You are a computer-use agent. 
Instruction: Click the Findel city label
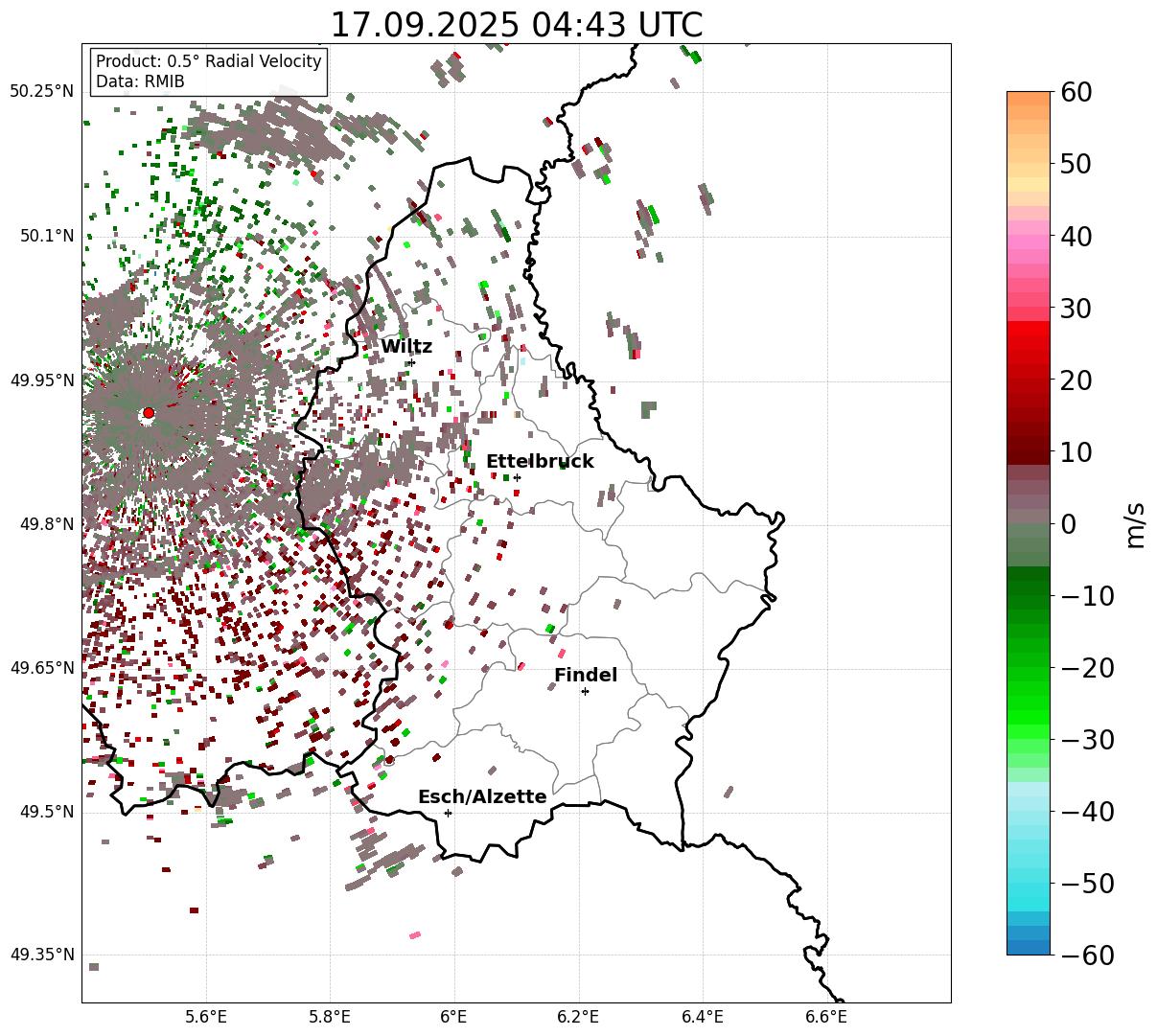(586, 676)
